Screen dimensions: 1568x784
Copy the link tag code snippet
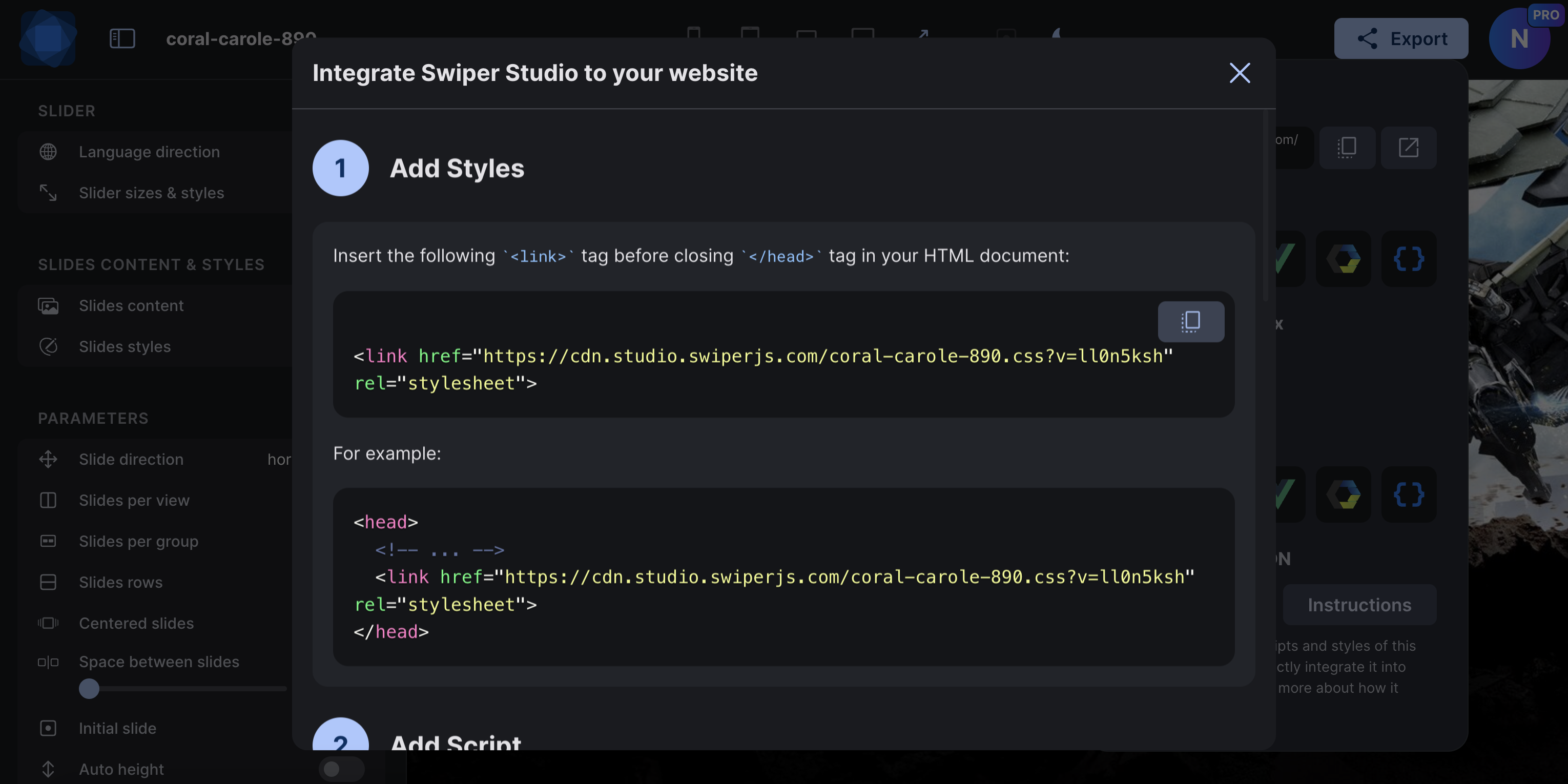[1191, 321]
